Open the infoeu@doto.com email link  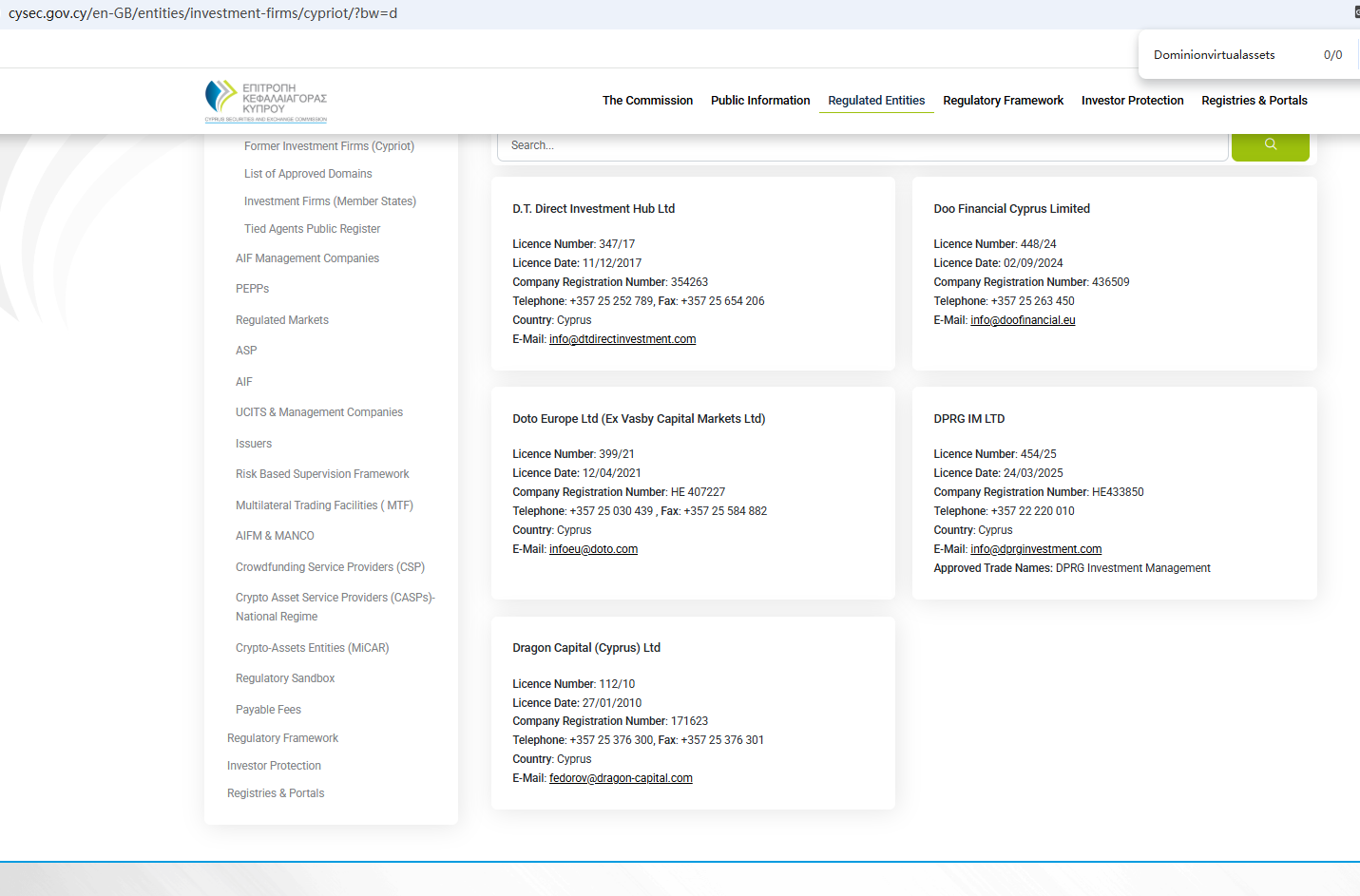(x=593, y=549)
